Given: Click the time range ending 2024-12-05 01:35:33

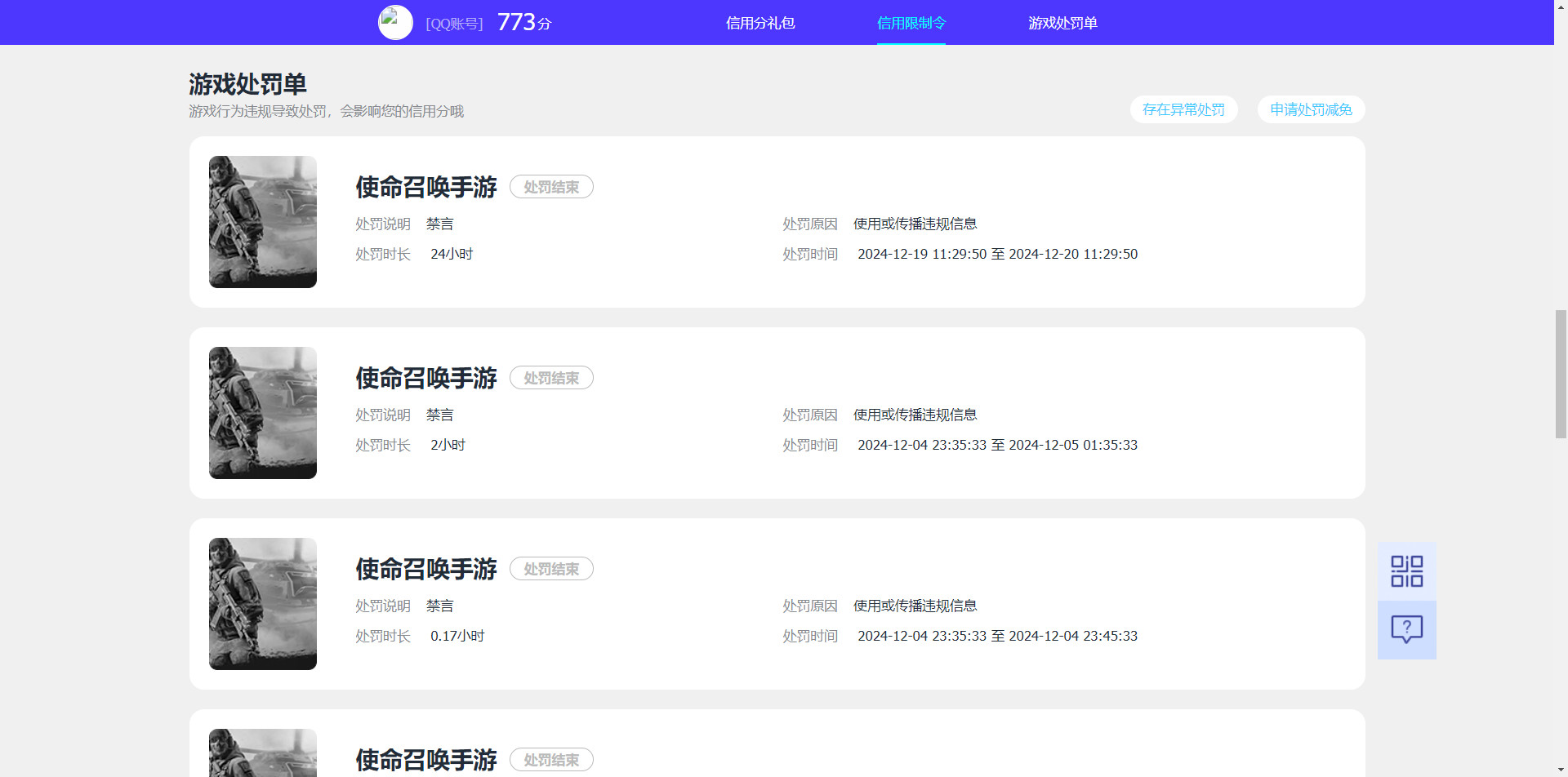Looking at the screenshot, I should tap(997, 445).
